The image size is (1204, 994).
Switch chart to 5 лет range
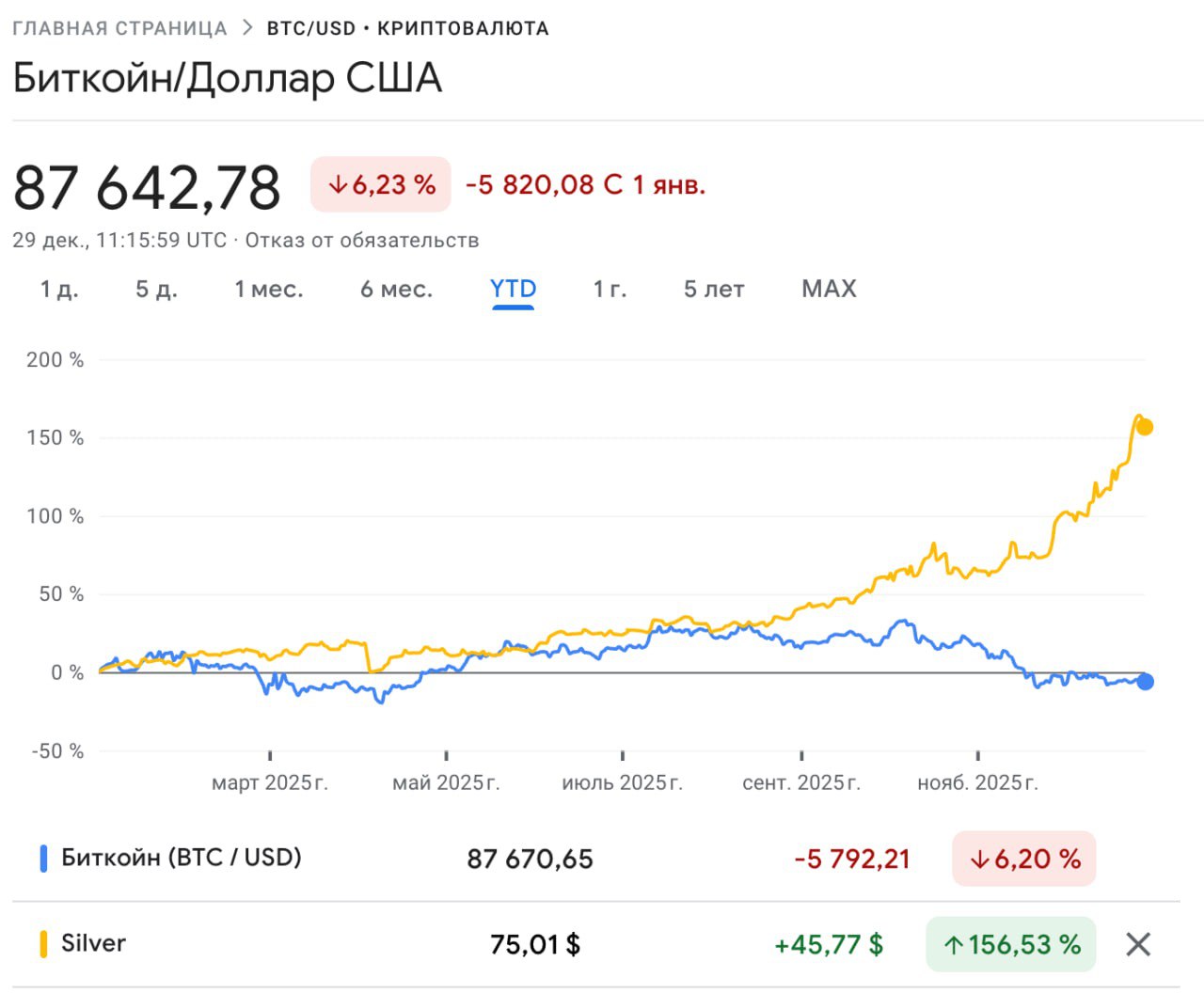(714, 290)
